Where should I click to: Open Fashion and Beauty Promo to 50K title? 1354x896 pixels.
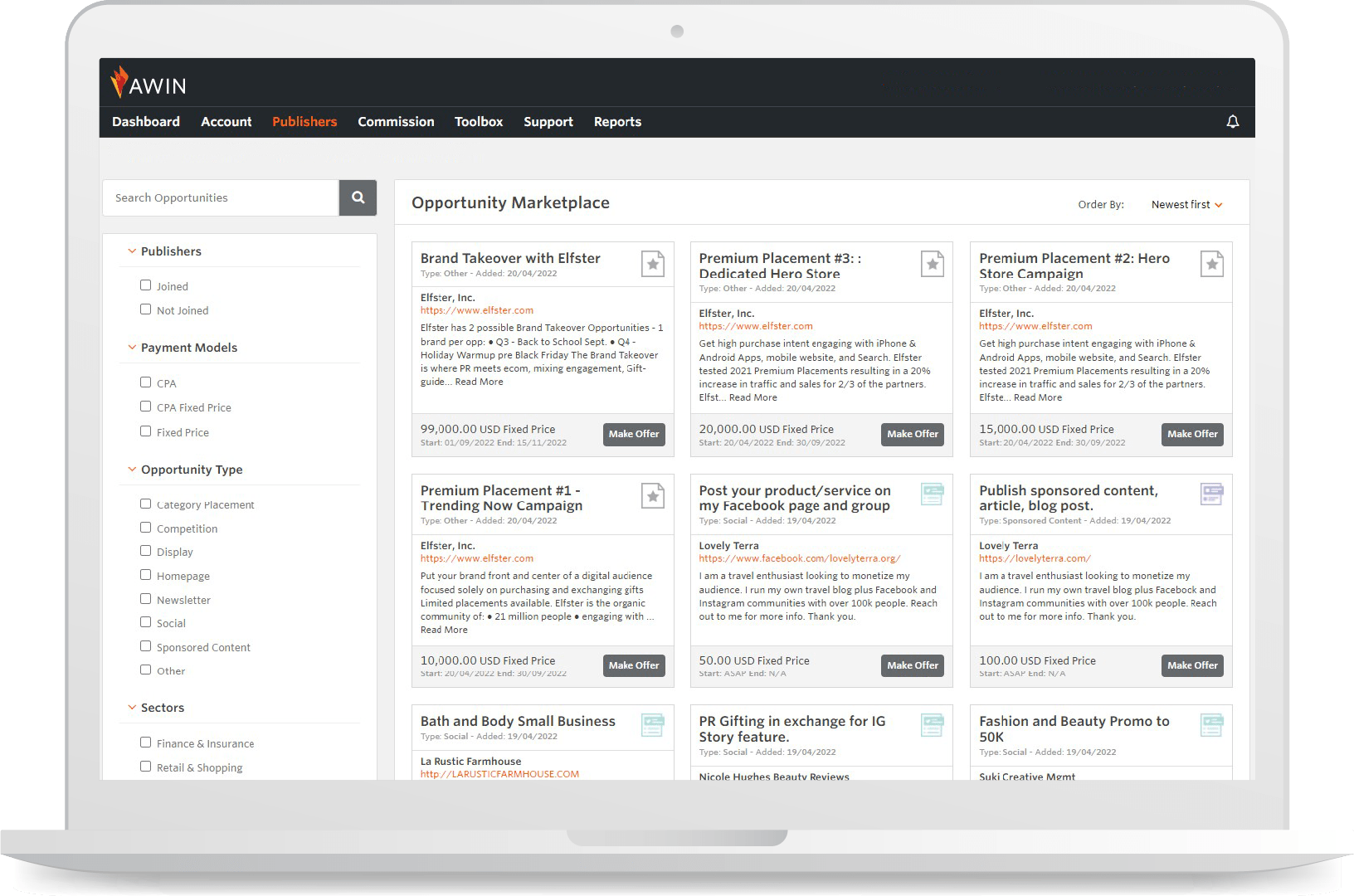click(1074, 729)
